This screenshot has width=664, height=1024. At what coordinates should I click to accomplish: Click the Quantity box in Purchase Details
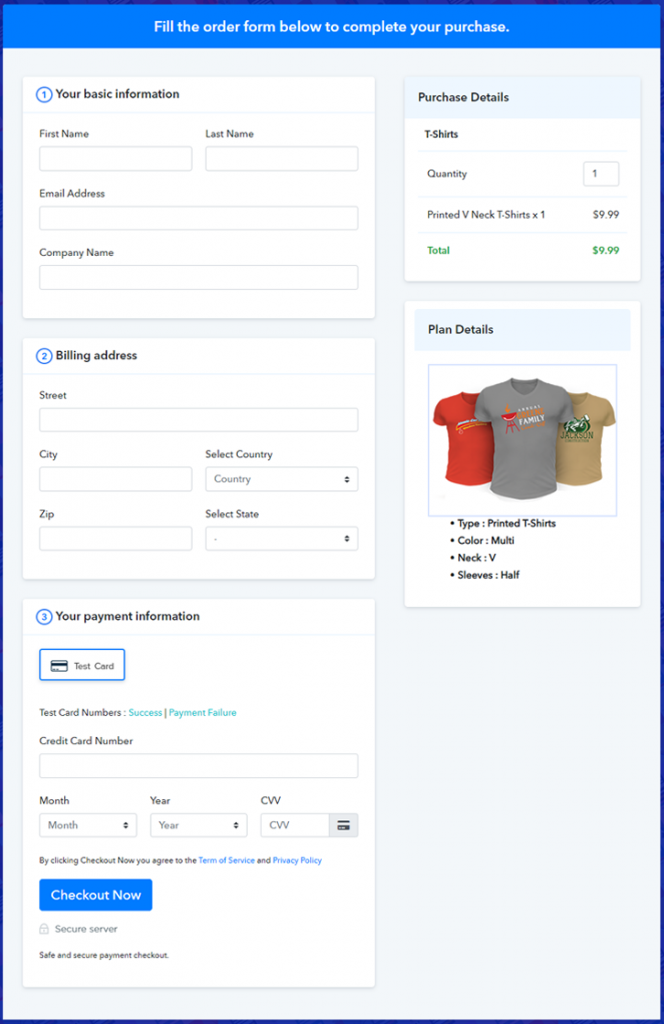point(601,174)
